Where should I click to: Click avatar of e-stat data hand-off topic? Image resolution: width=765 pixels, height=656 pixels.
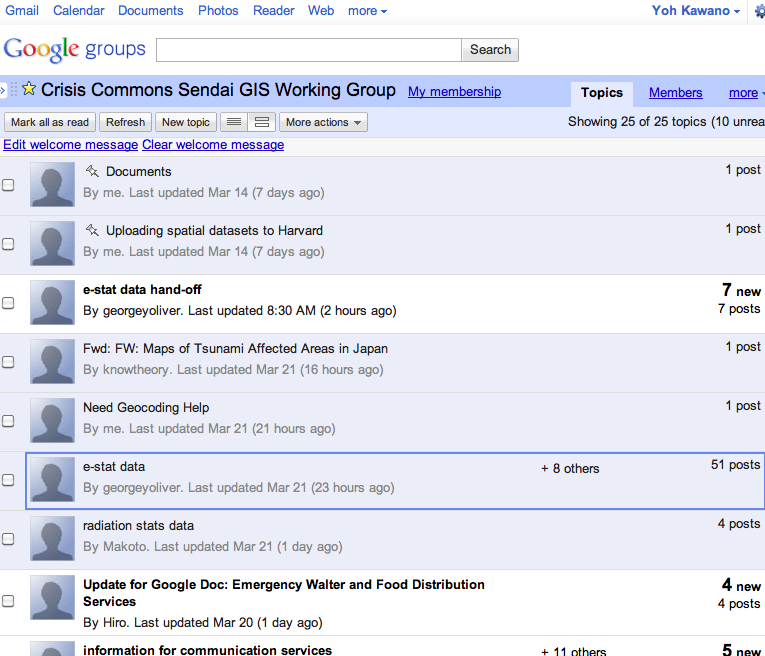coord(52,302)
